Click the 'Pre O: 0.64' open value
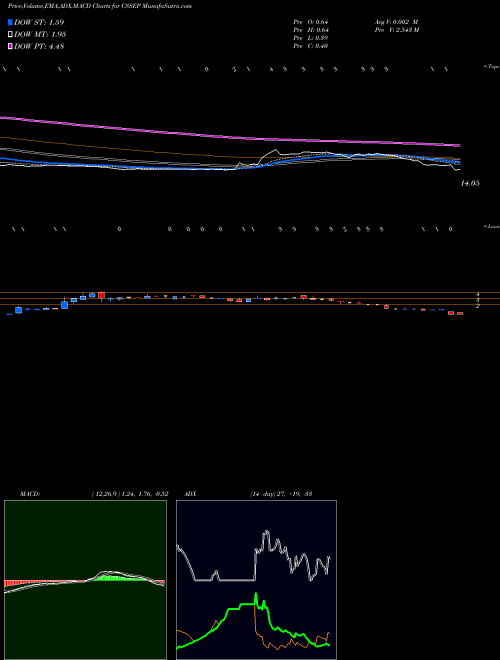The image size is (500, 660). pos(311,22)
